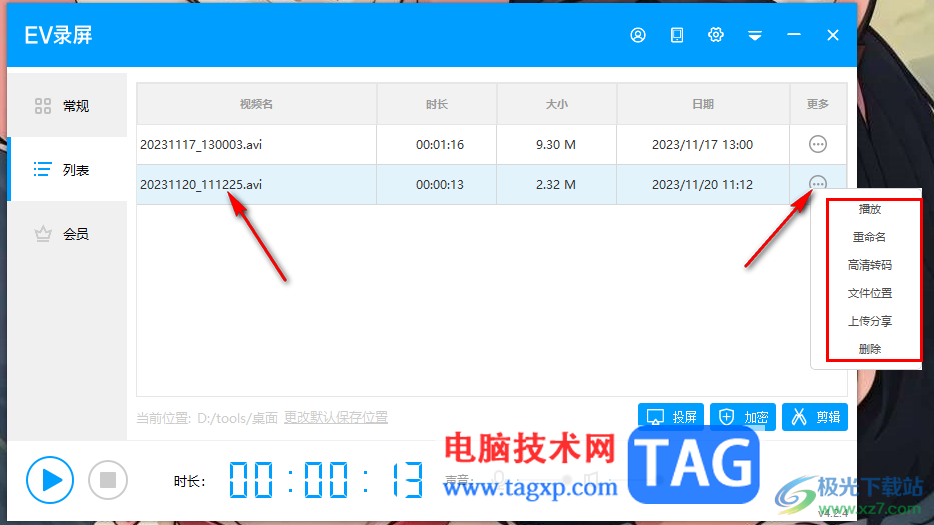Choose 高清转码 from the context menu
Viewport: 934px width, 525px height.
click(x=870, y=265)
